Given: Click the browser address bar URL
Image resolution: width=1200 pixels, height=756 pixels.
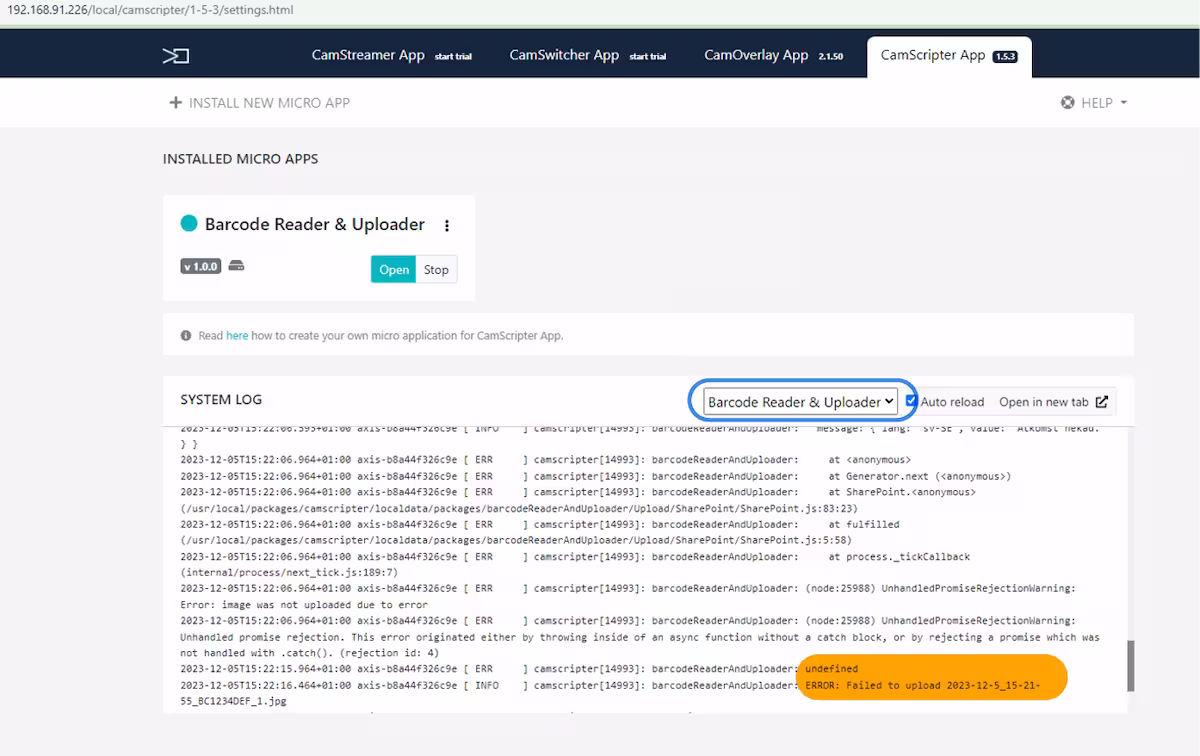Looking at the screenshot, I should (x=151, y=10).
